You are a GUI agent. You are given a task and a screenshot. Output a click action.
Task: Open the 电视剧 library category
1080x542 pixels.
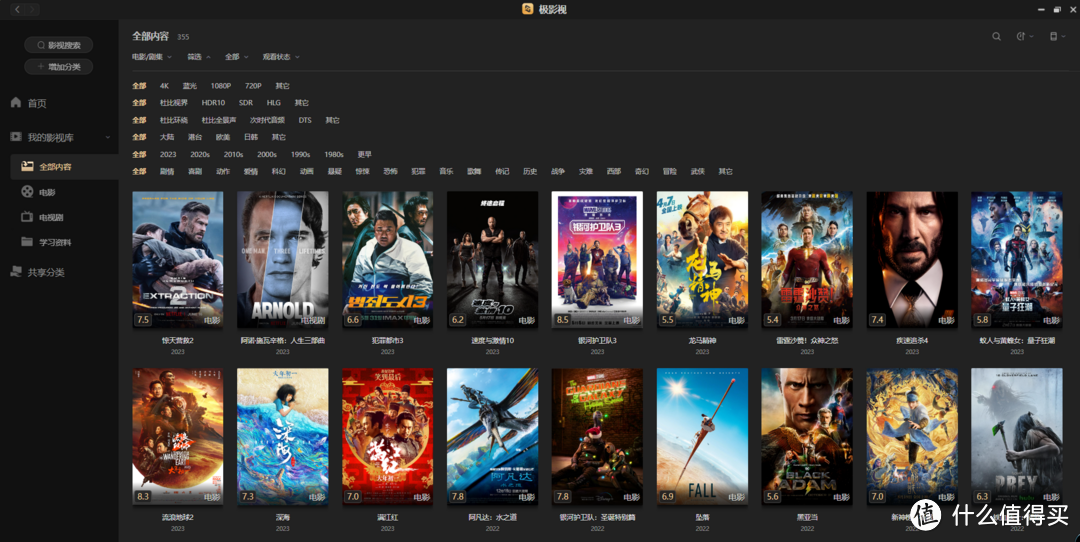point(51,217)
